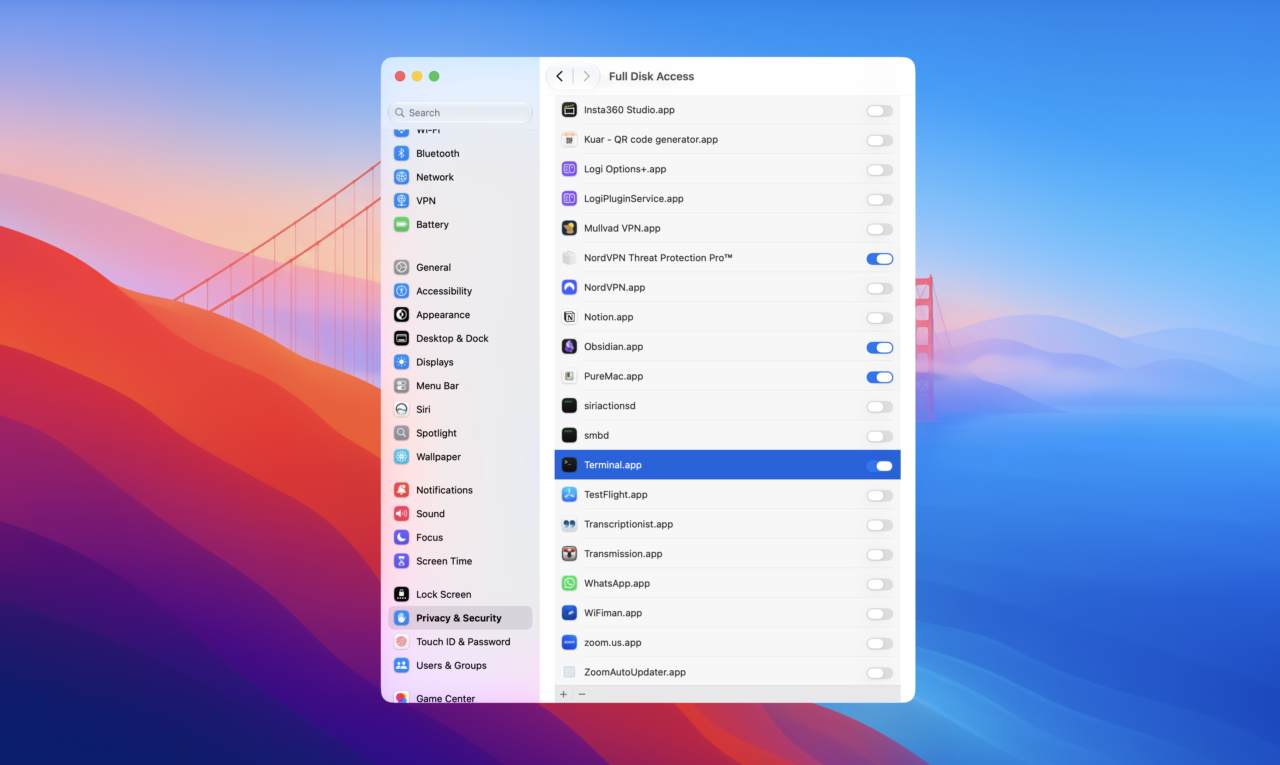
Task: Toggle the Kuar QR code generator switch
Action: [x=880, y=140]
